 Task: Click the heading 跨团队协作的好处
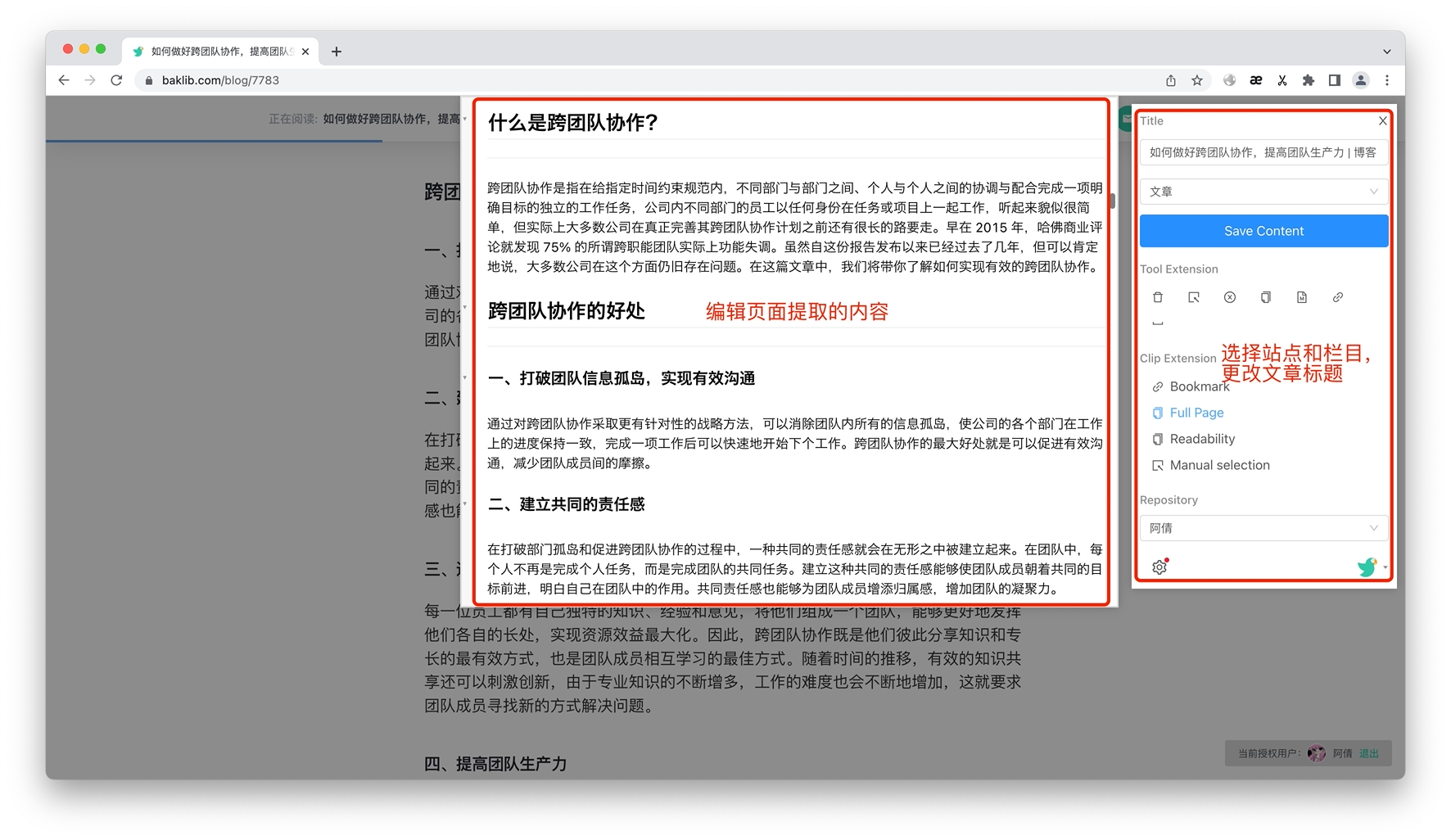point(566,311)
